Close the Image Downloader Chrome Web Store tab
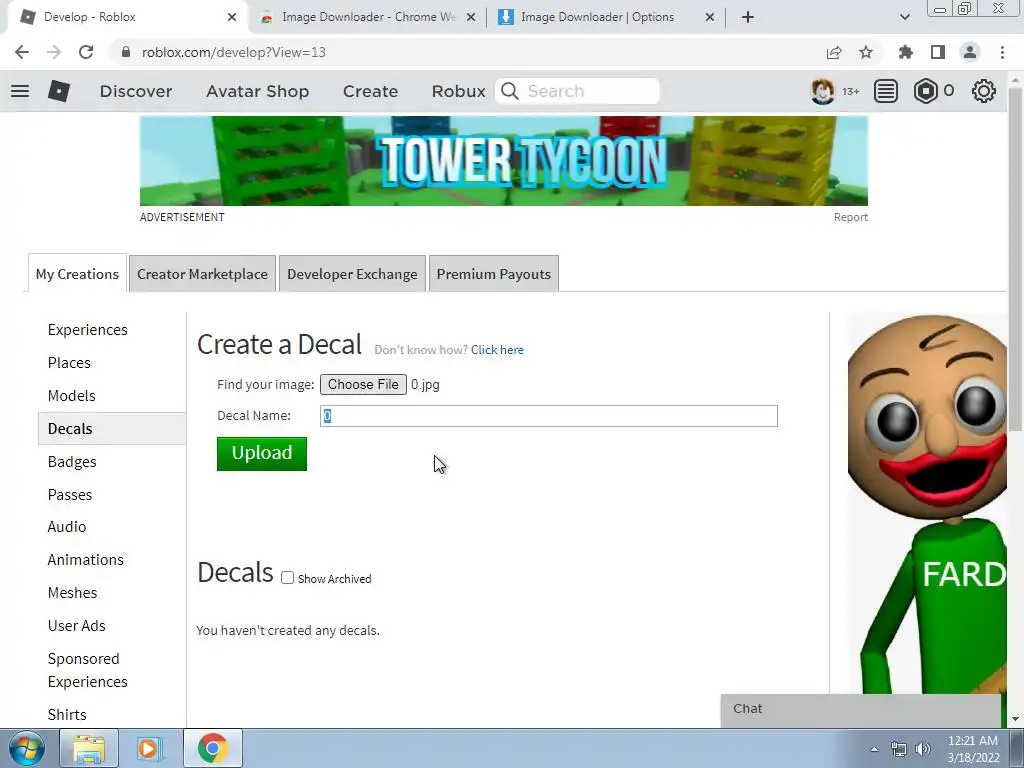This screenshot has height=768, width=1024. pyautogui.click(x=471, y=17)
